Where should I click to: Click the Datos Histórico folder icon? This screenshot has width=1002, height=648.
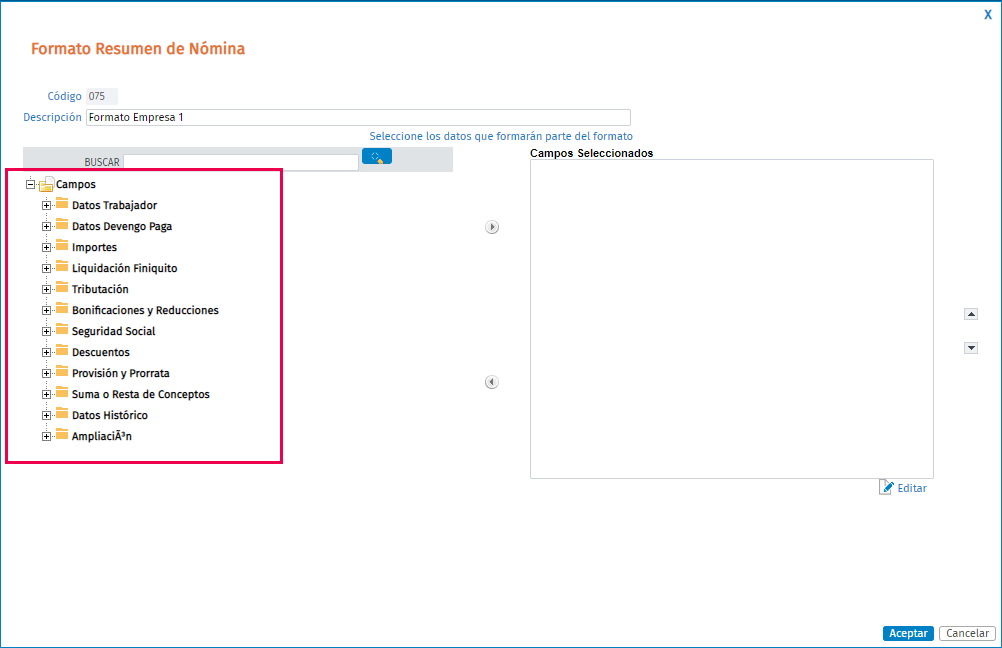point(62,414)
